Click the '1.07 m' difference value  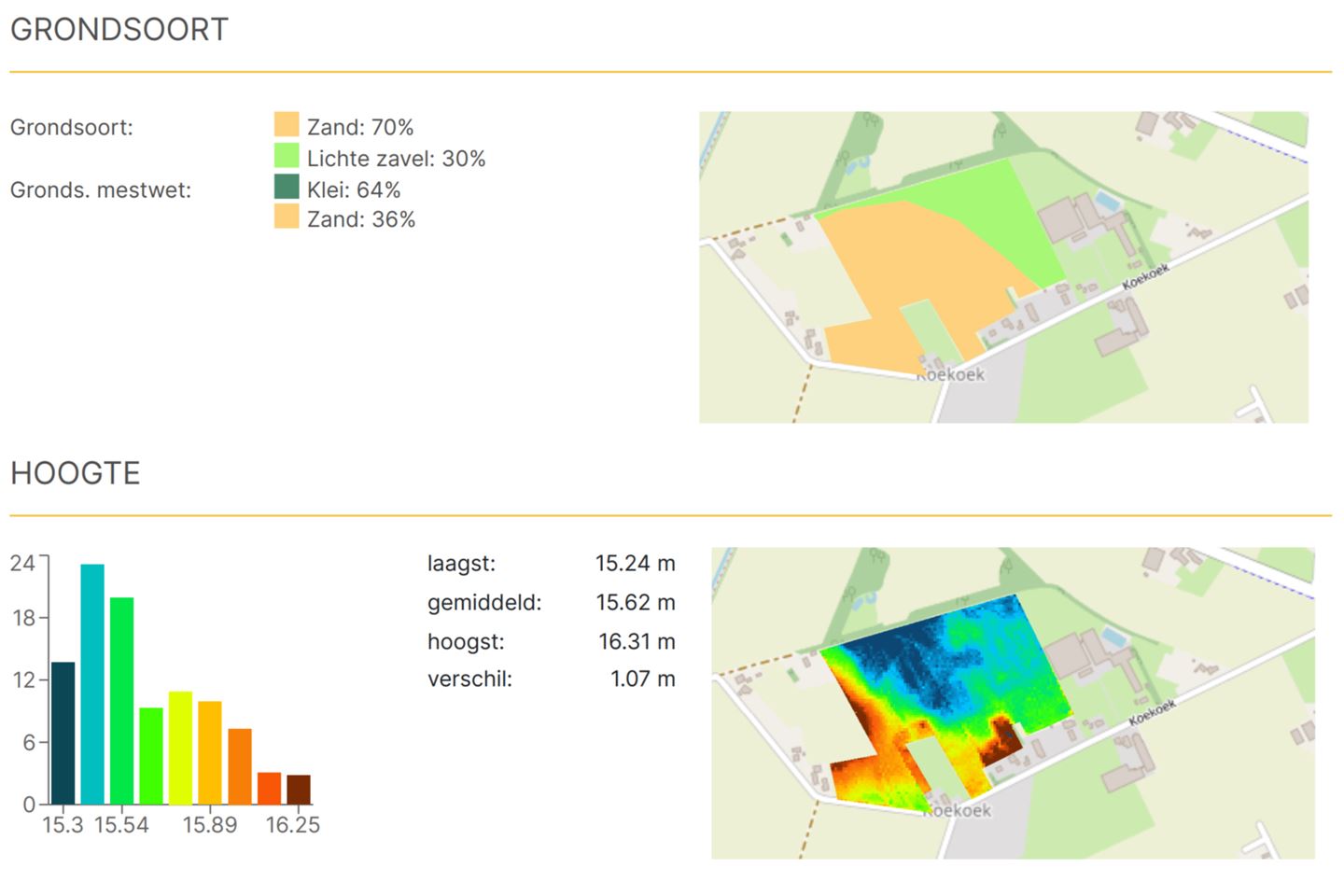pos(643,679)
